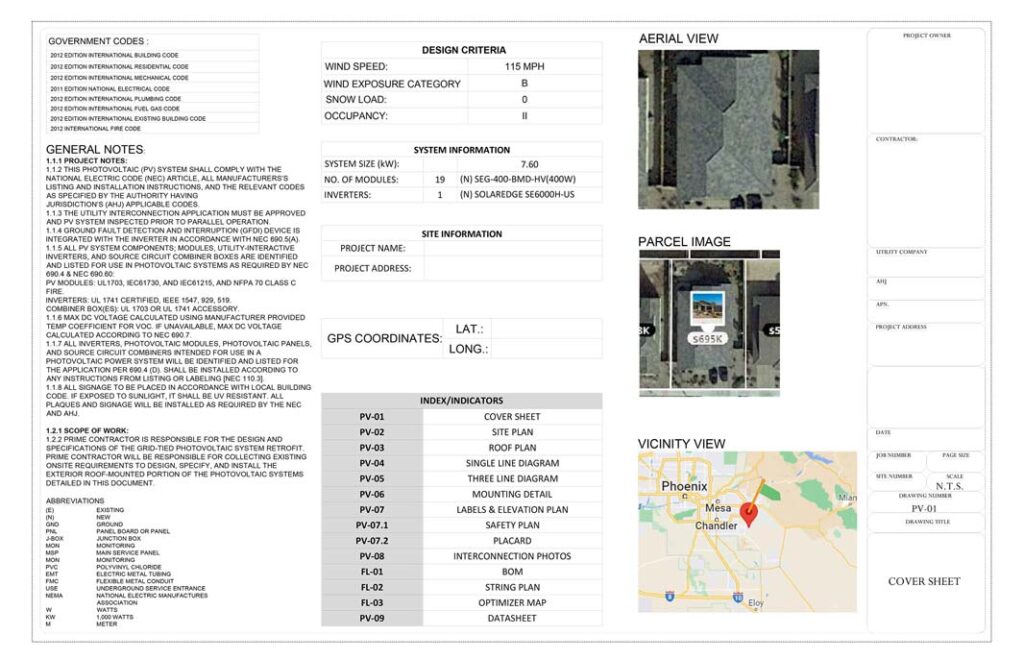Select the Interstate 10 shield near Eloy
Image resolution: width=1024 pixels, height=659 pixels.
tap(737, 596)
